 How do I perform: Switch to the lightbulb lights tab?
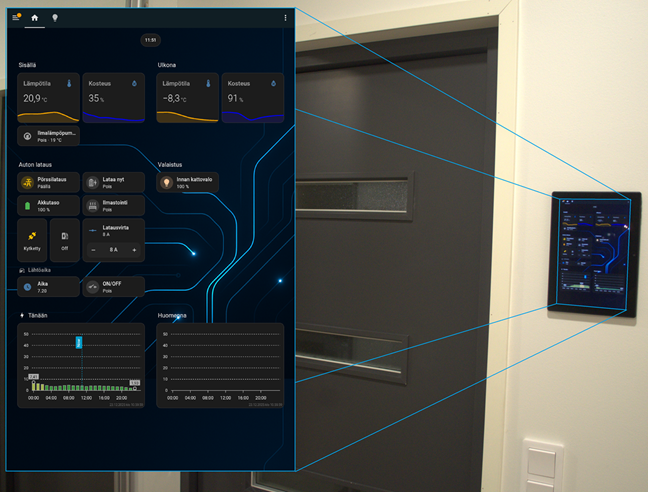tap(55, 17)
